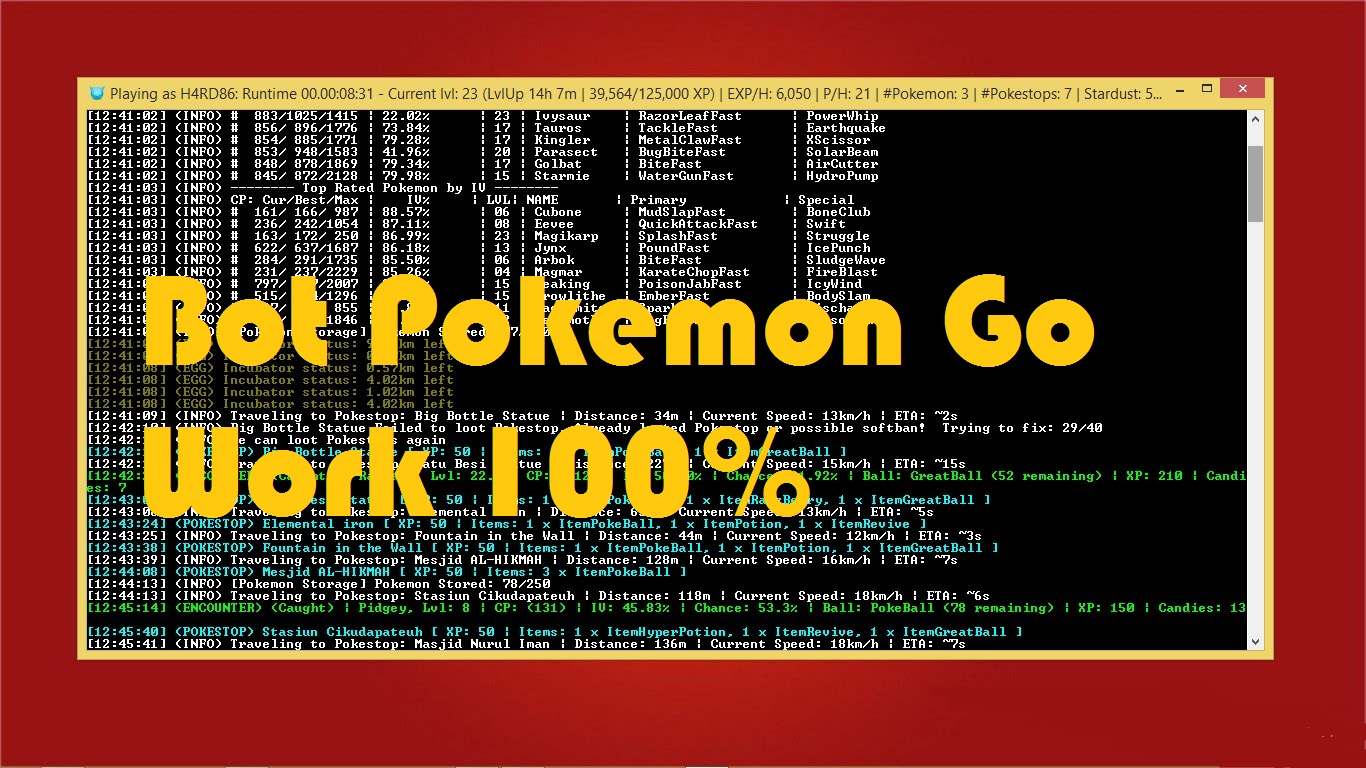Select the 'Starmie' entry text
The width and height of the screenshot is (1366, 768).
click(562, 176)
